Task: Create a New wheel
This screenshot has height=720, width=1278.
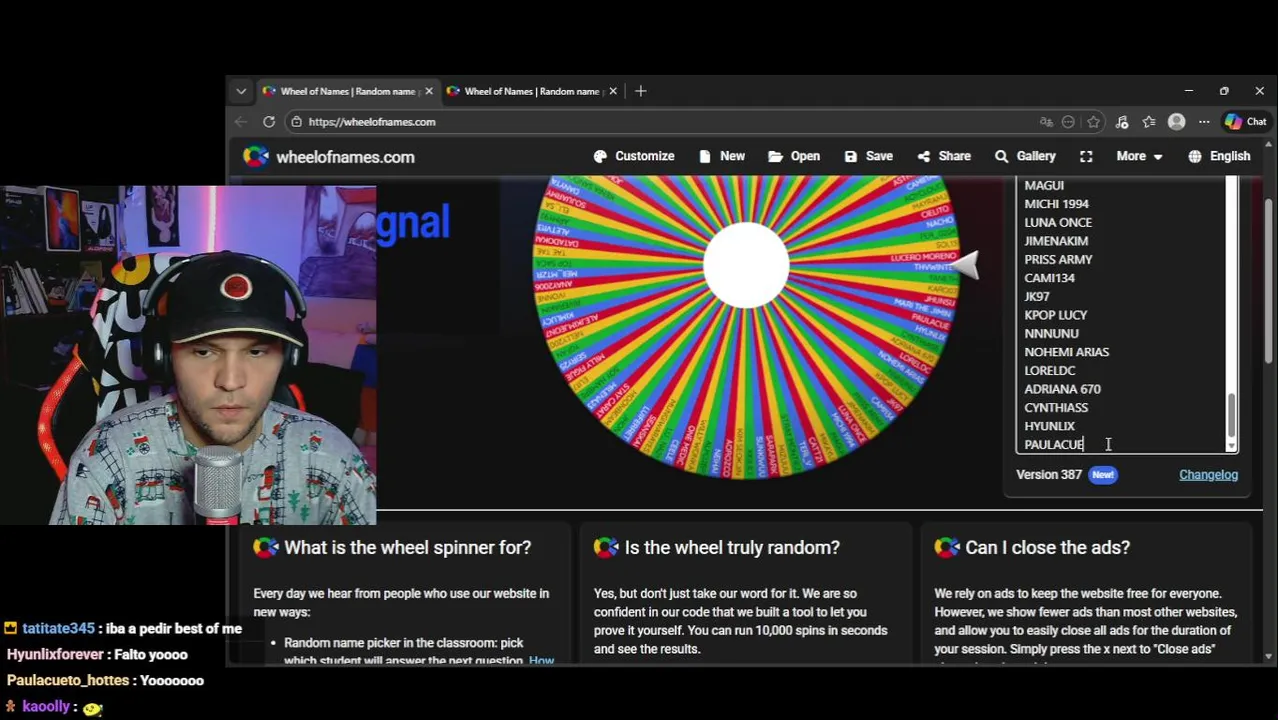Action: [x=721, y=156]
